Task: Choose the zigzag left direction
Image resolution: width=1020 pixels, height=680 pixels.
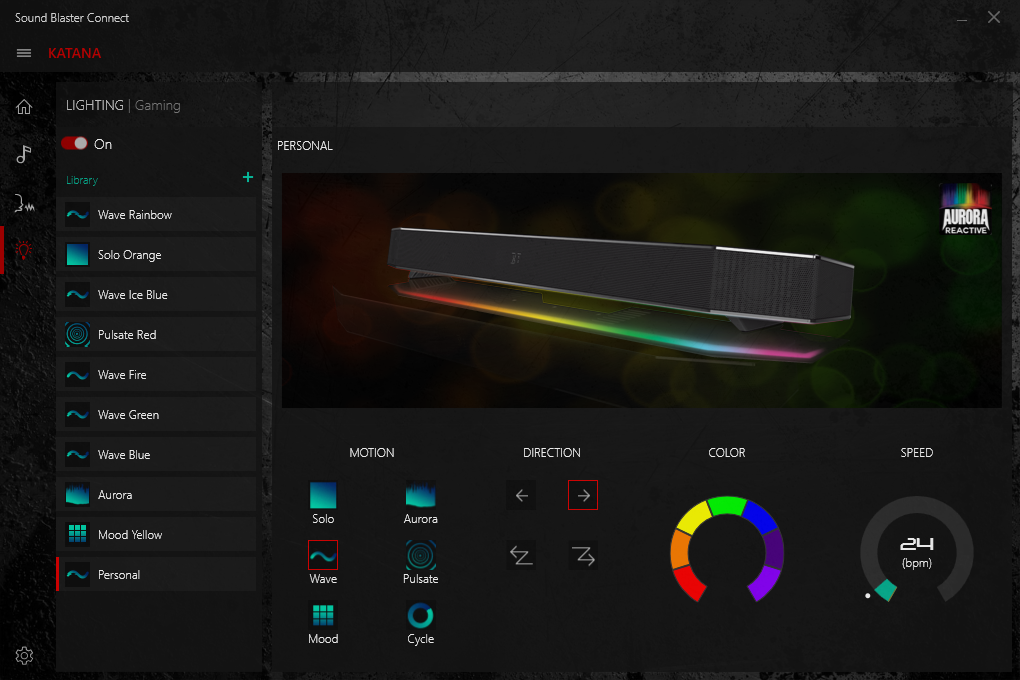Action: click(x=521, y=556)
